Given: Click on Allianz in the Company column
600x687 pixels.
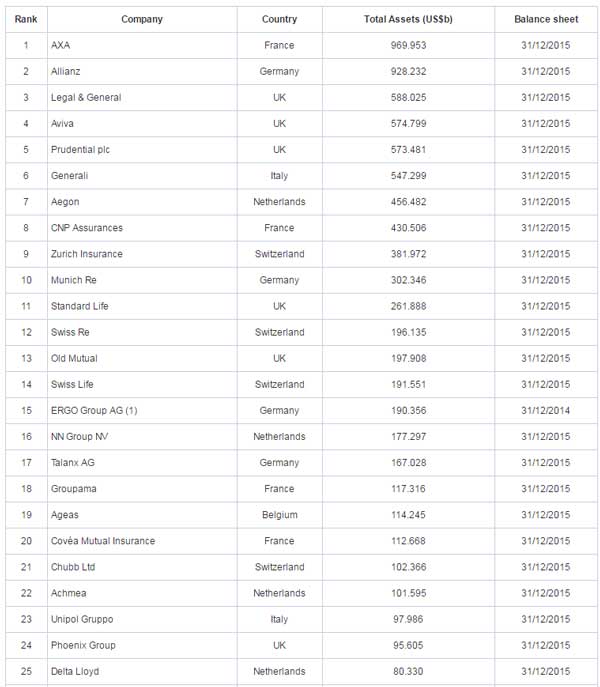Looking at the screenshot, I should (68, 72).
